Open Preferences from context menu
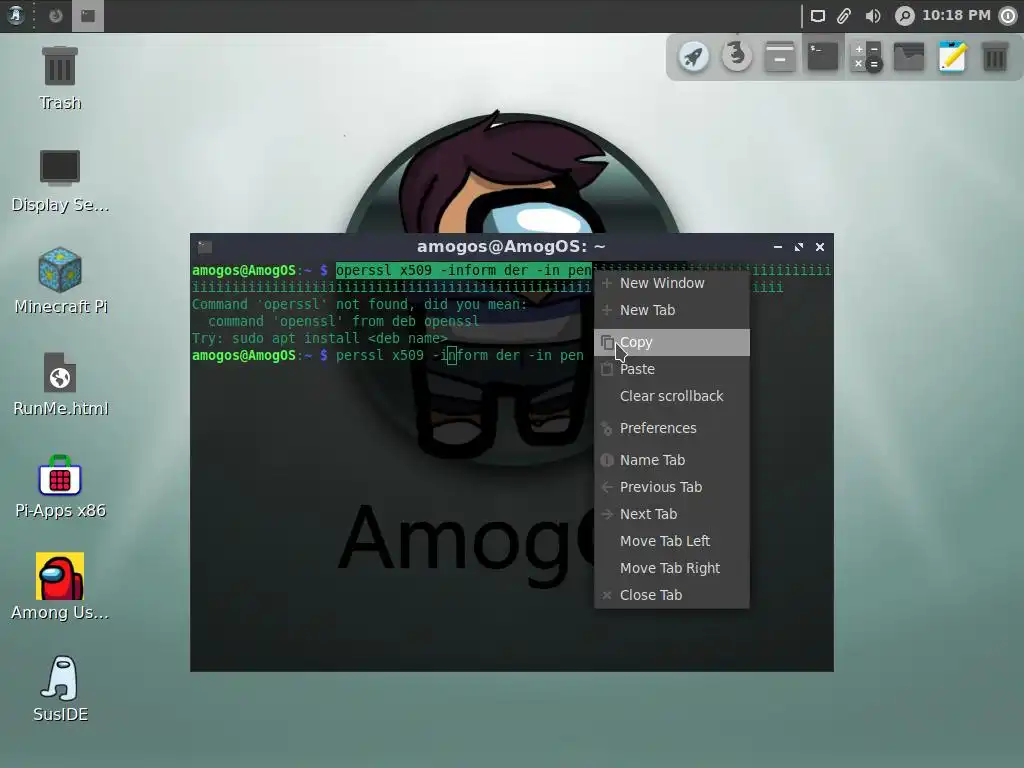 [x=672, y=428]
